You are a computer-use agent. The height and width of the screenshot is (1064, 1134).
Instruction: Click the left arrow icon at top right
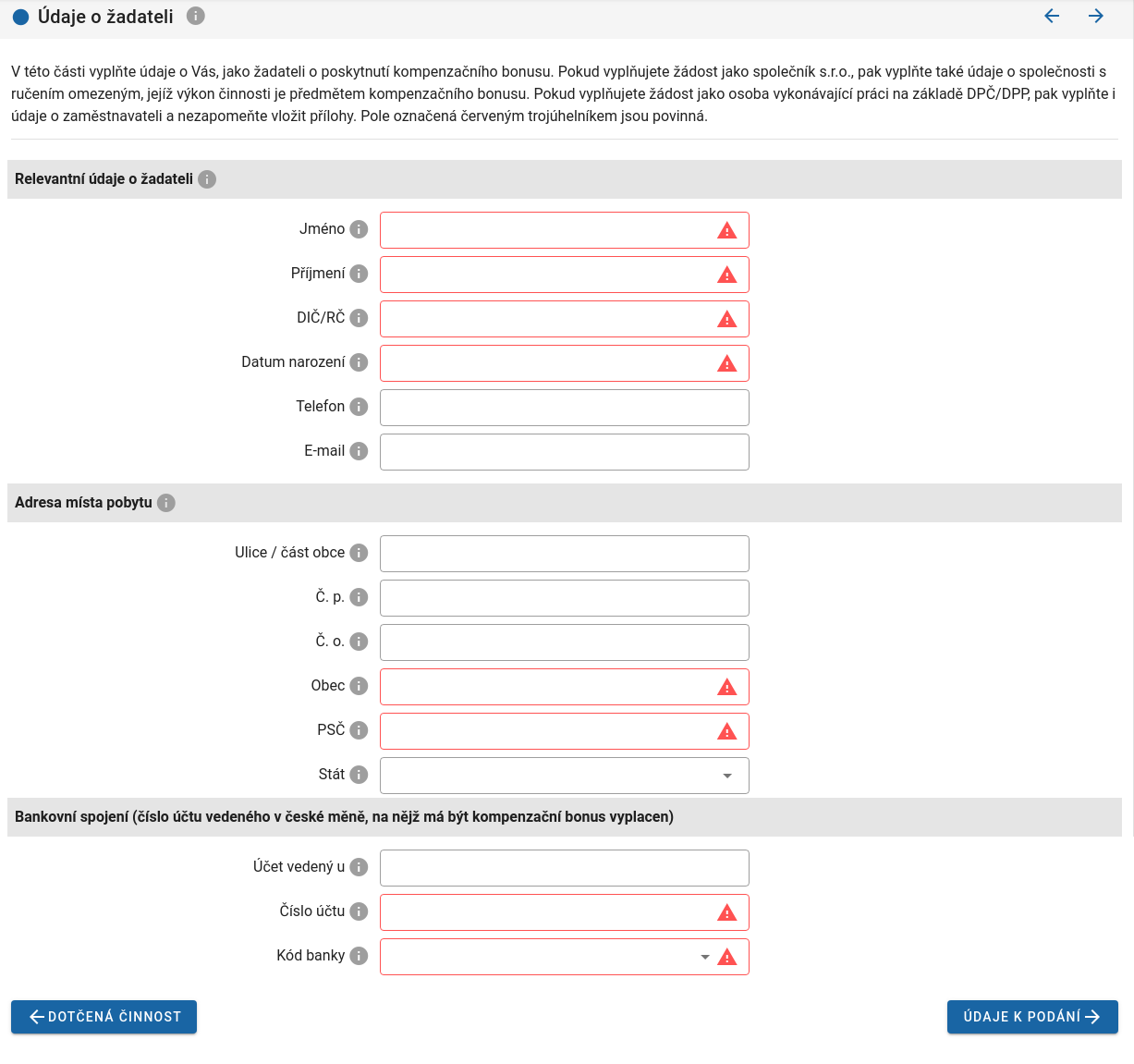1052,16
